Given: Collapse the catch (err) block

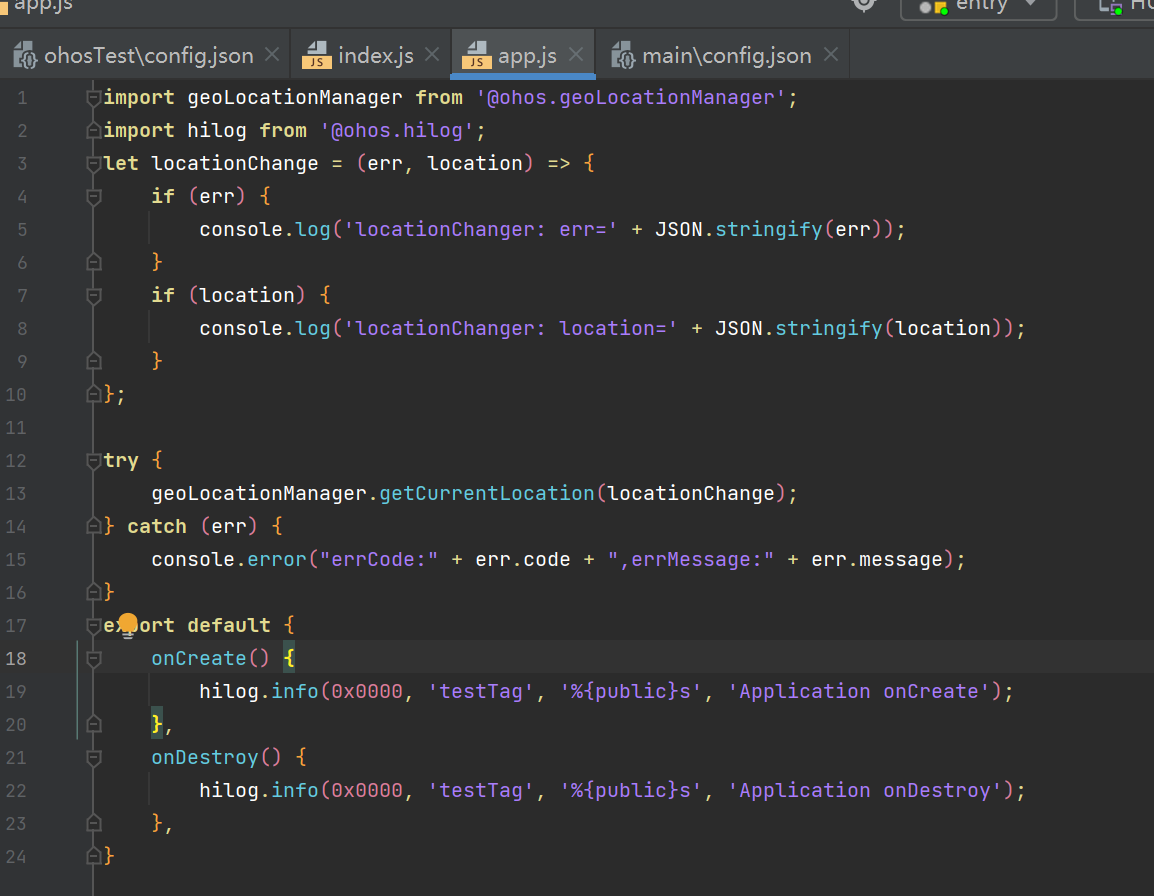Looking at the screenshot, I should tap(93, 526).
